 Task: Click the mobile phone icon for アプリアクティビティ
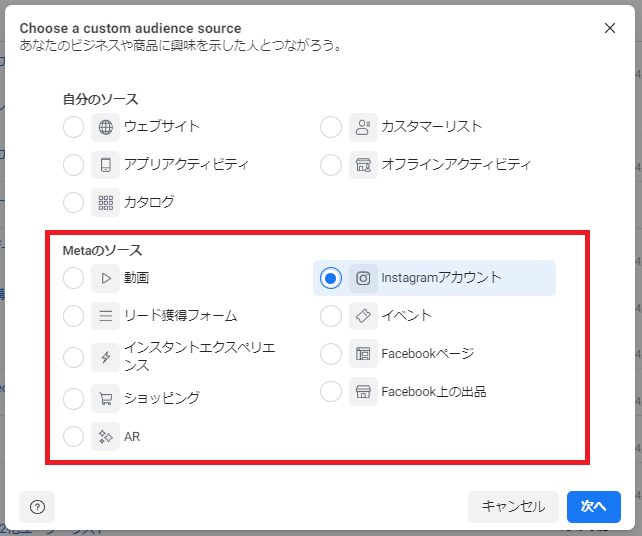(x=105, y=164)
